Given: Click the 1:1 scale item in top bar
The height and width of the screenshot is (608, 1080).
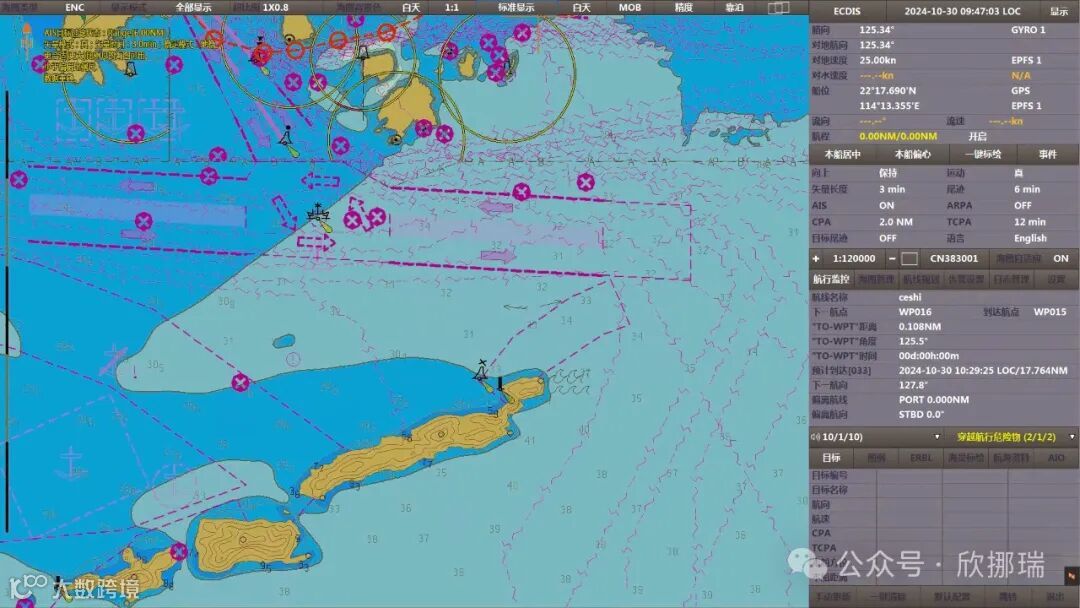Looking at the screenshot, I should click(x=452, y=8).
